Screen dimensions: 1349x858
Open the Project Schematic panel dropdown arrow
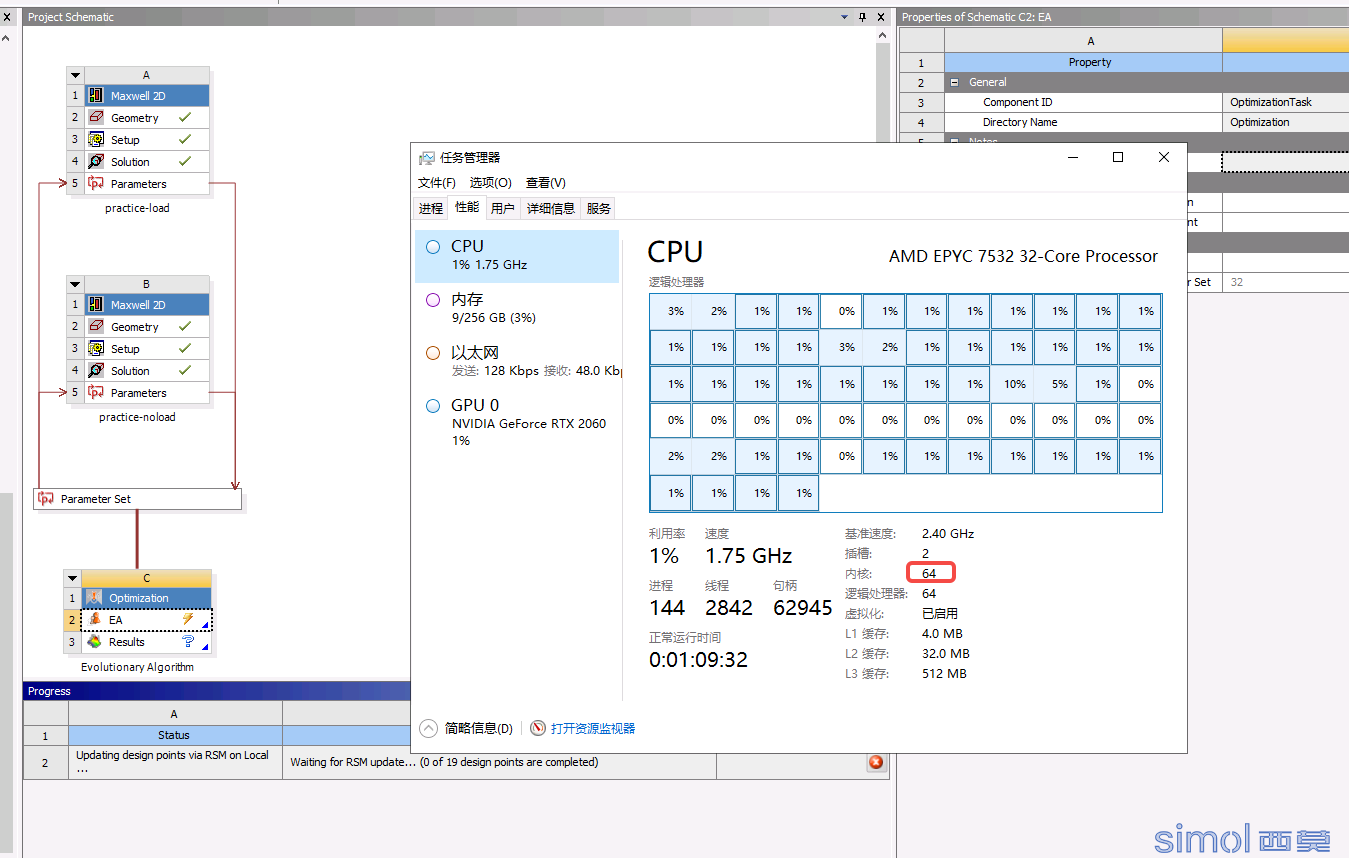846,17
